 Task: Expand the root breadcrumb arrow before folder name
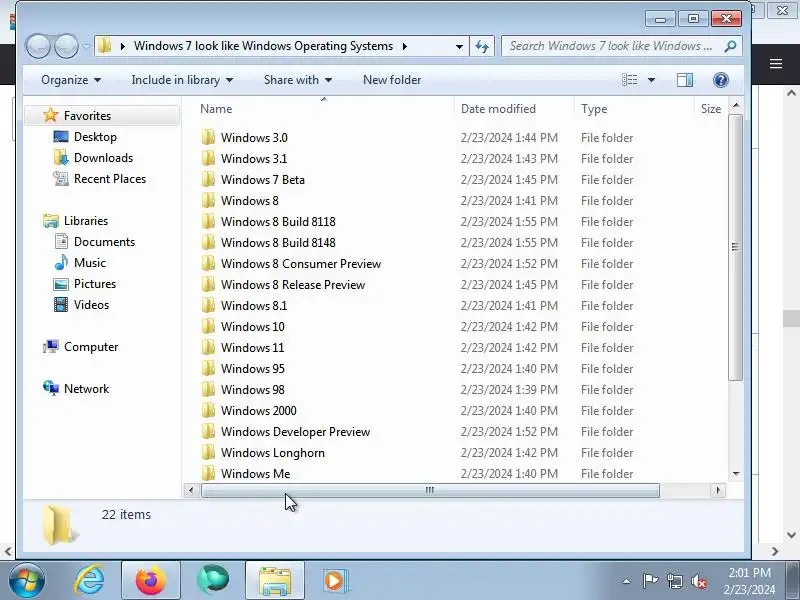pyautogui.click(x=122, y=46)
